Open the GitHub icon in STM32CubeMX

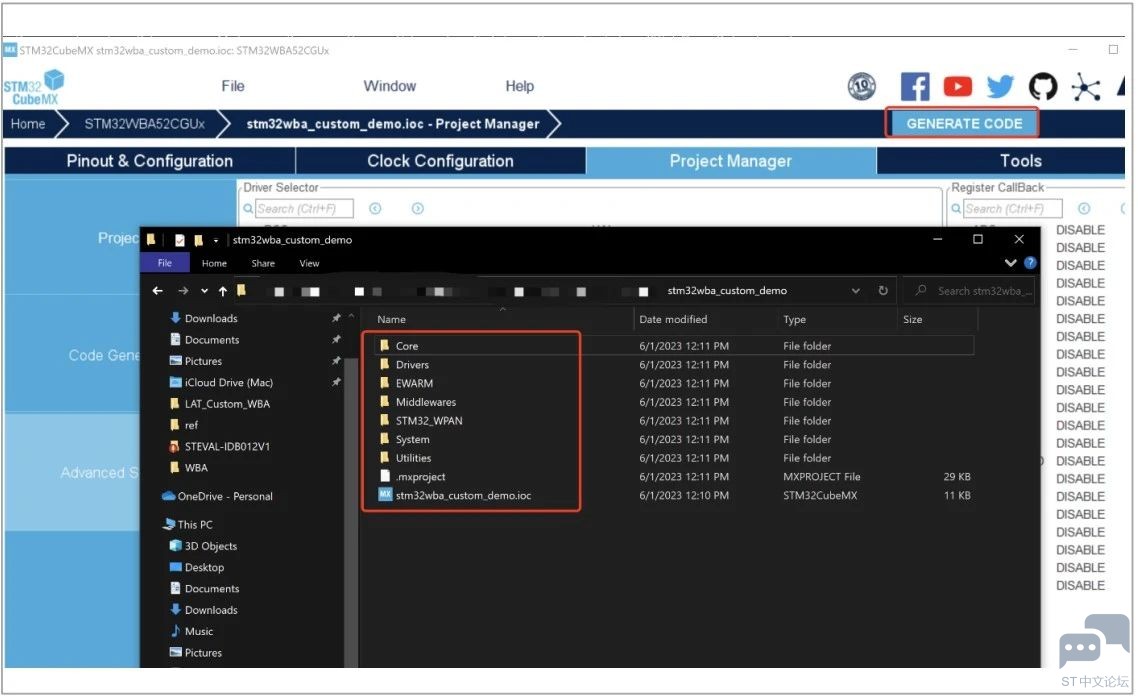click(x=1042, y=87)
